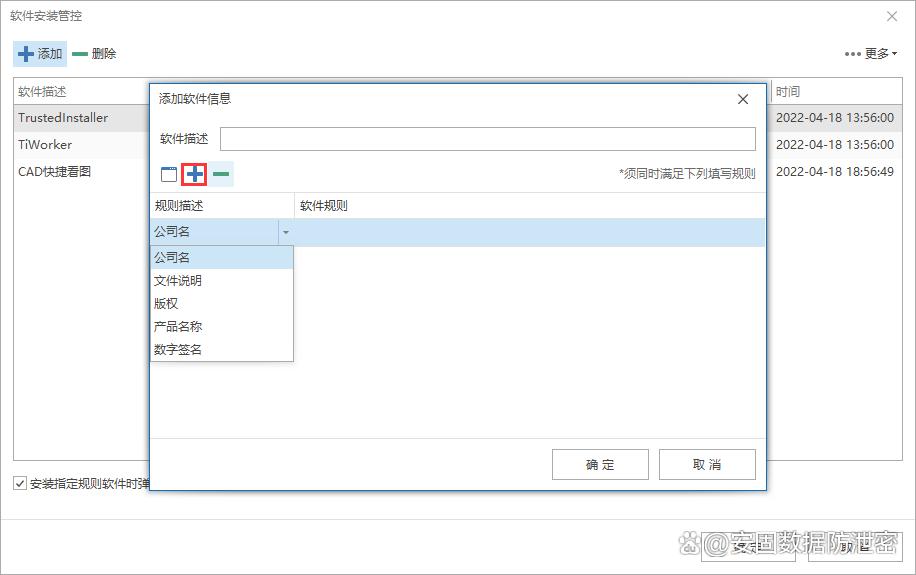Focus the 软件描述 input field

tap(488, 139)
